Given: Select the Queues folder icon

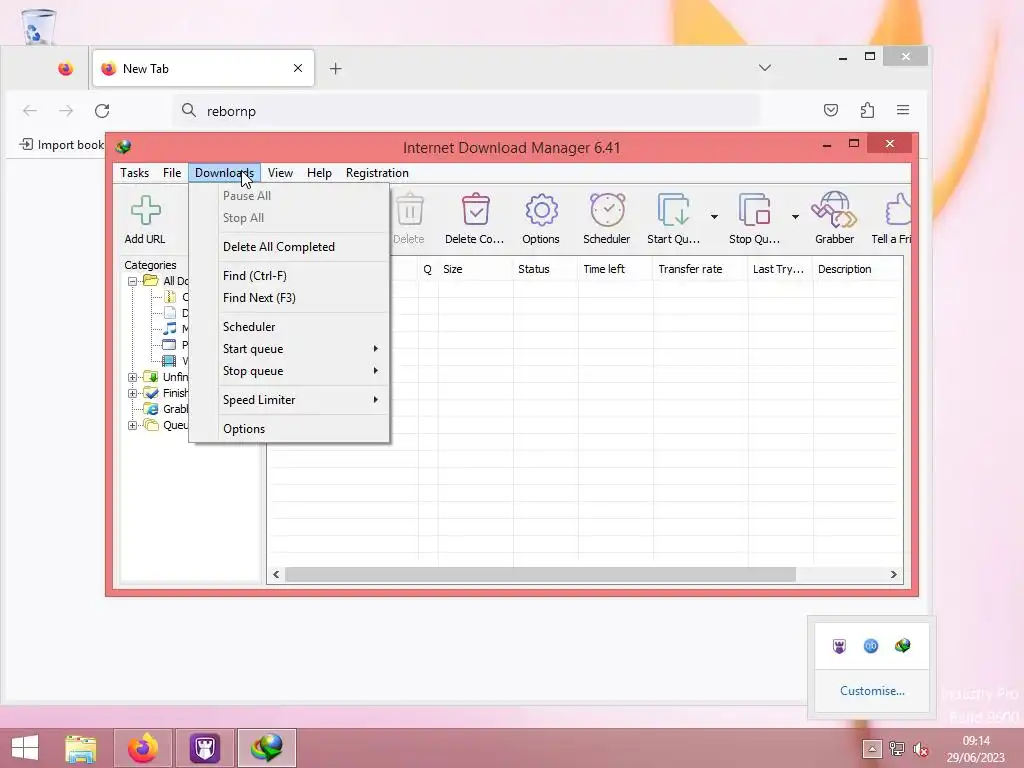Looking at the screenshot, I should pyautogui.click(x=151, y=425).
